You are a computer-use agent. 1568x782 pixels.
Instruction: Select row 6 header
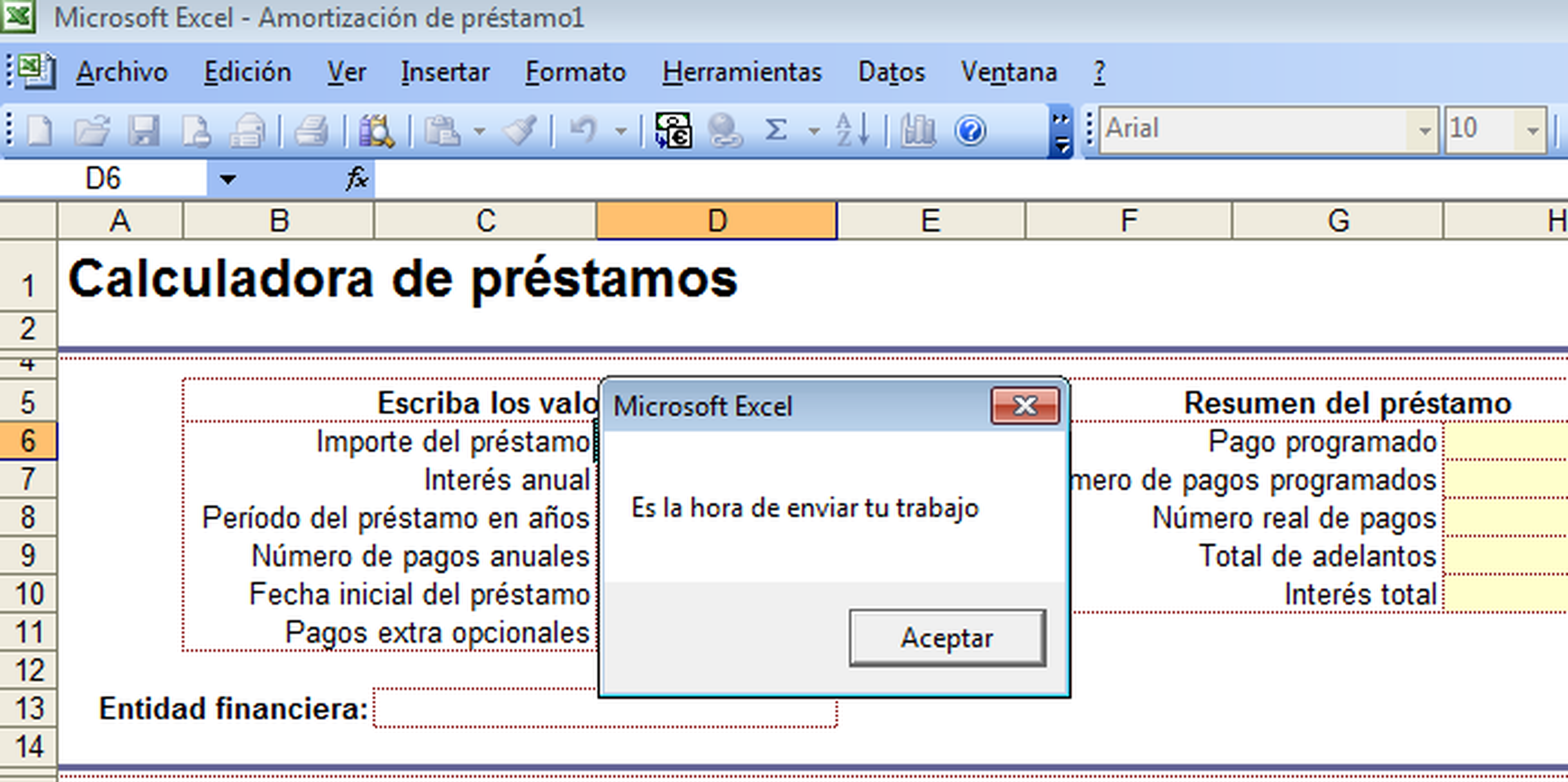click(28, 441)
